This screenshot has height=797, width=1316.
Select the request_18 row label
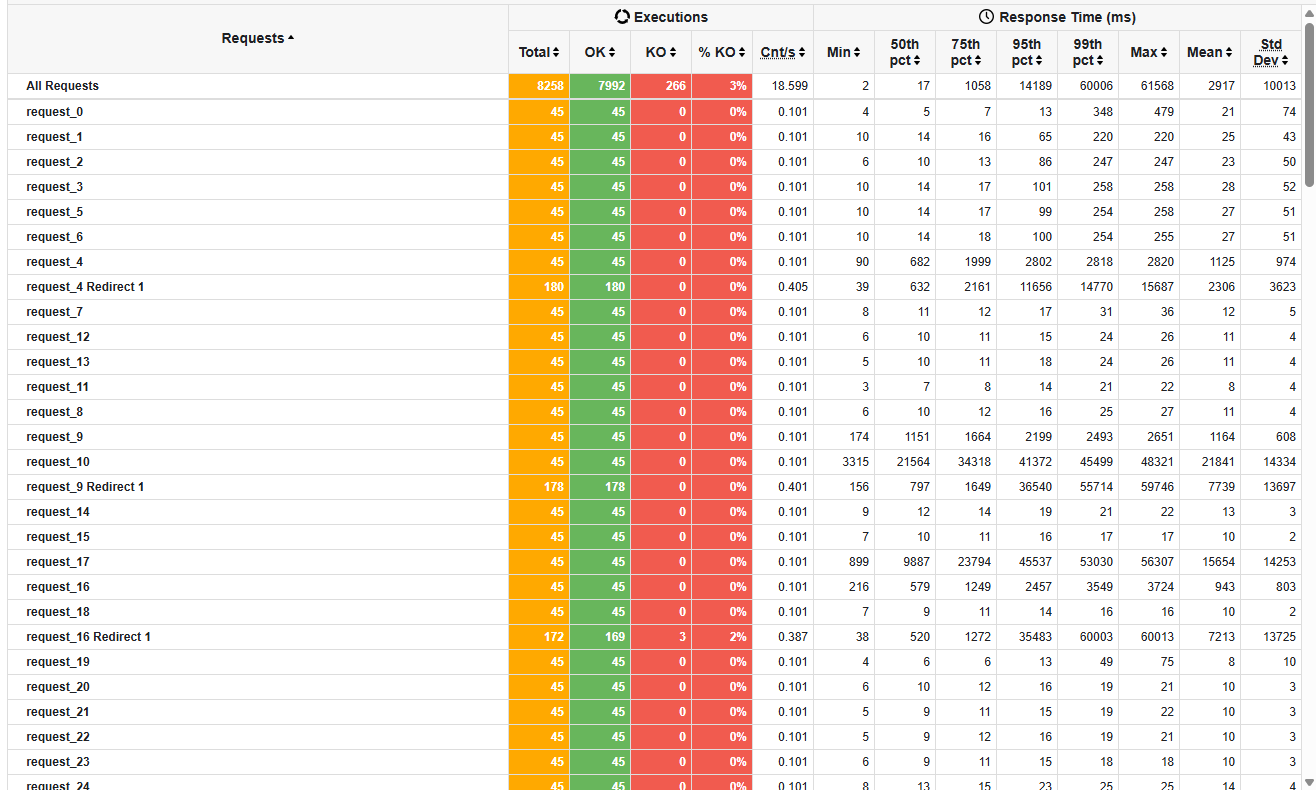pos(58,612)
